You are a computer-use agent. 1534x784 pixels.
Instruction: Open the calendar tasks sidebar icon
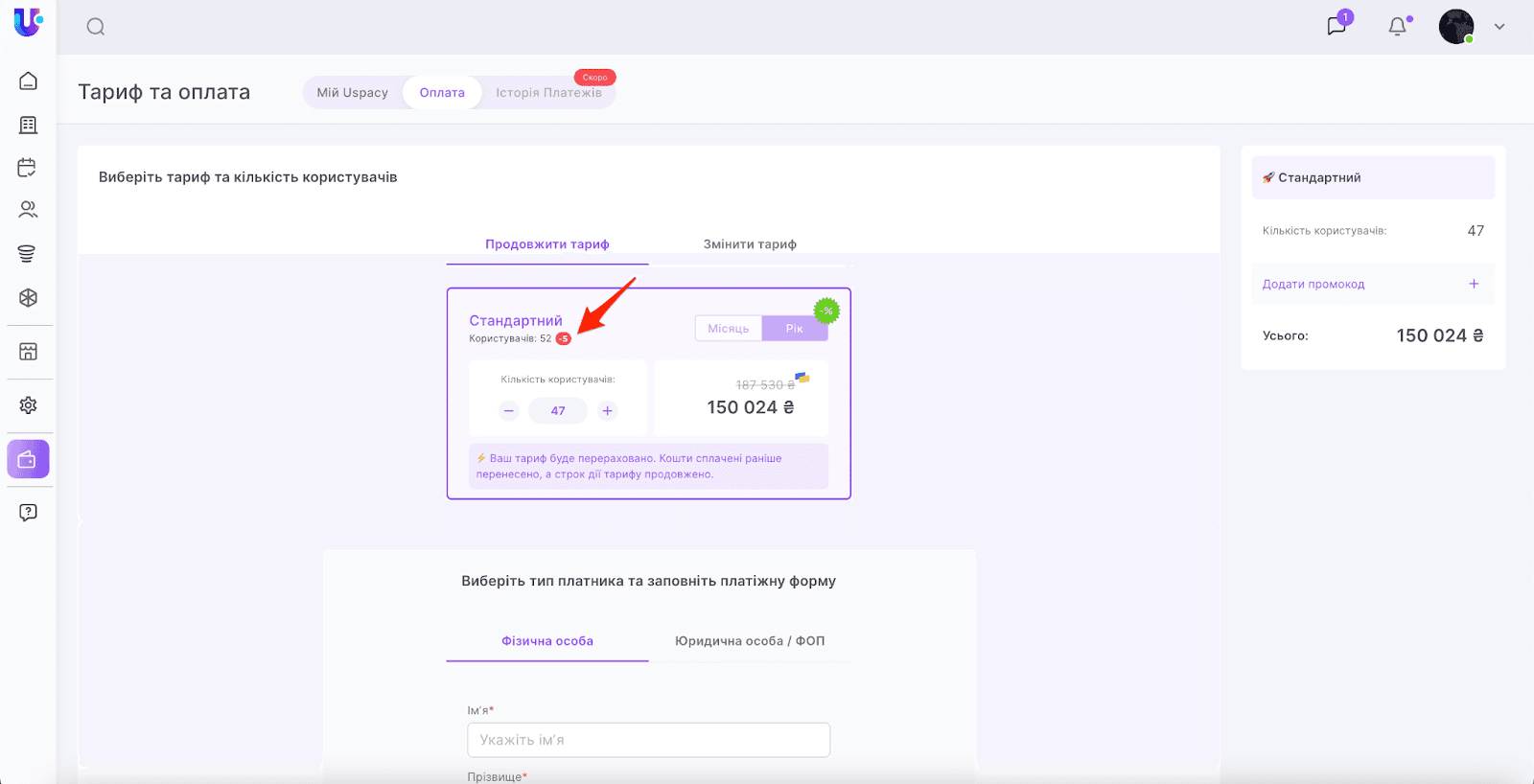[x=28, y=168]
